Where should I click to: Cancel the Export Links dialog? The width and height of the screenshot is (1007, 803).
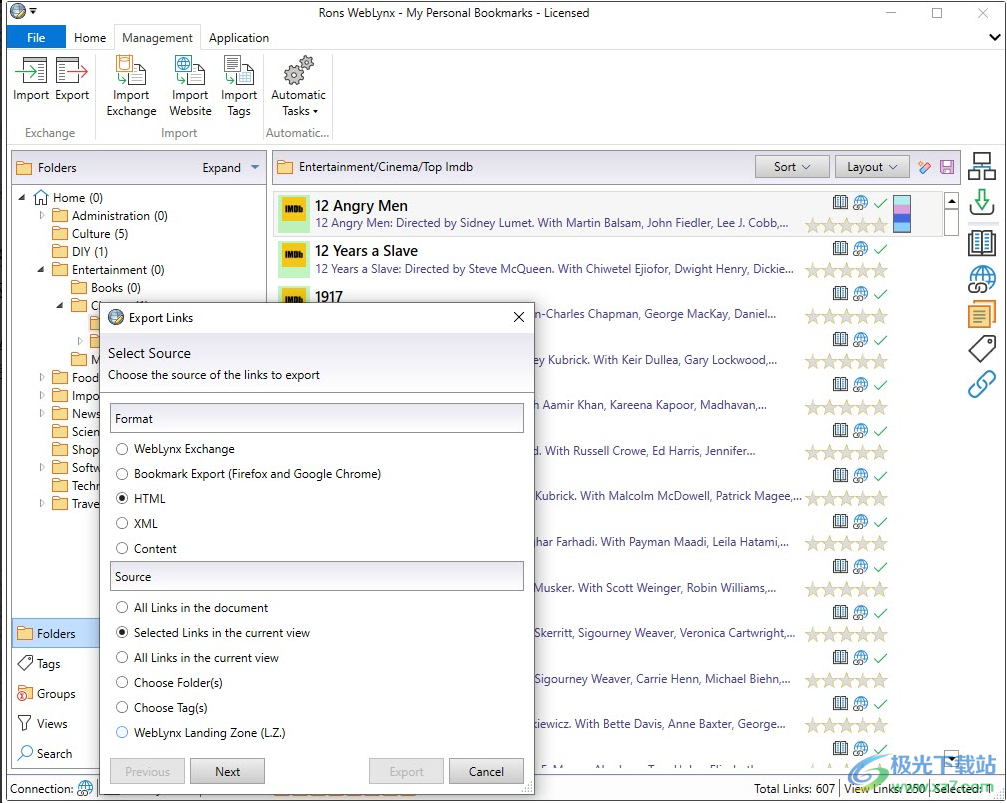pyautogui.click(x=486, y=771)
